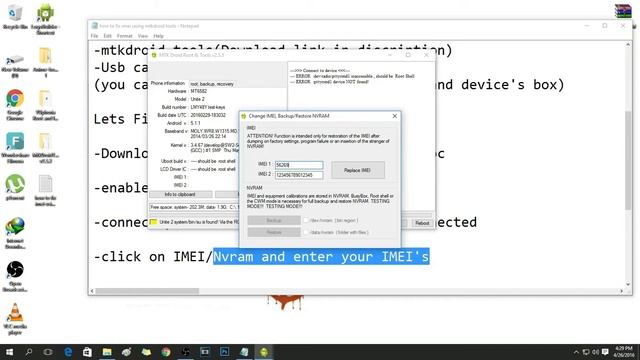Screen dimensions: 640x360
Task: Click the Replace IMEI button
Action: coord(358,170)
